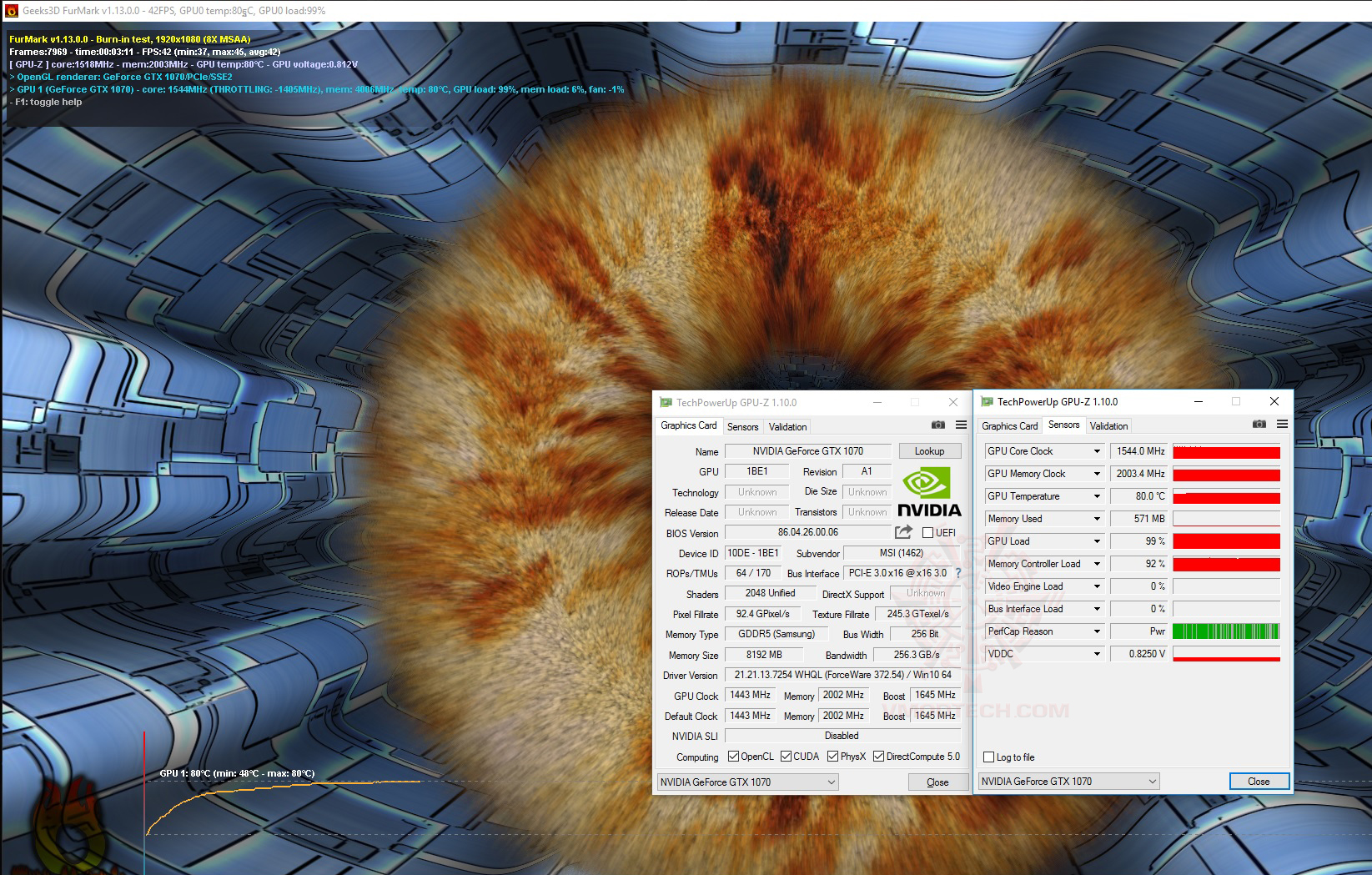This screenshot has width=1372, height=875.
Task: Click the GPU-Z app icon in left window title bar
Action: click(666, 402)
